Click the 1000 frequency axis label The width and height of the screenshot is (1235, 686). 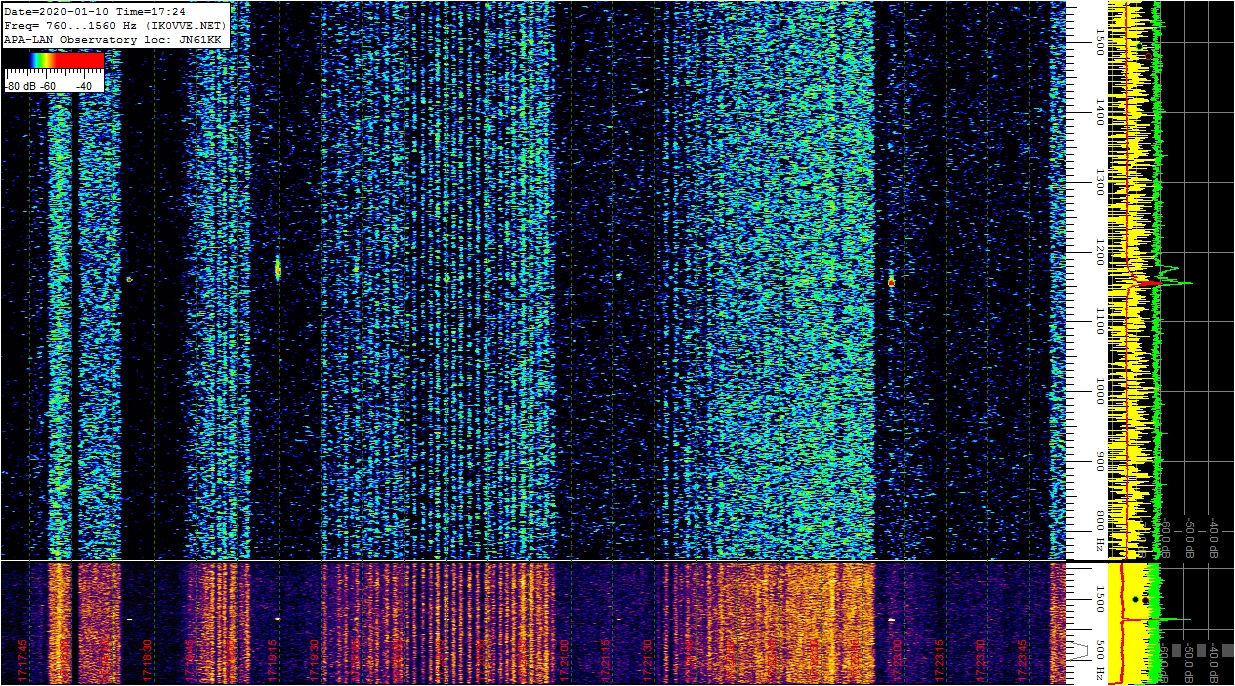(x=1099, y=392)
